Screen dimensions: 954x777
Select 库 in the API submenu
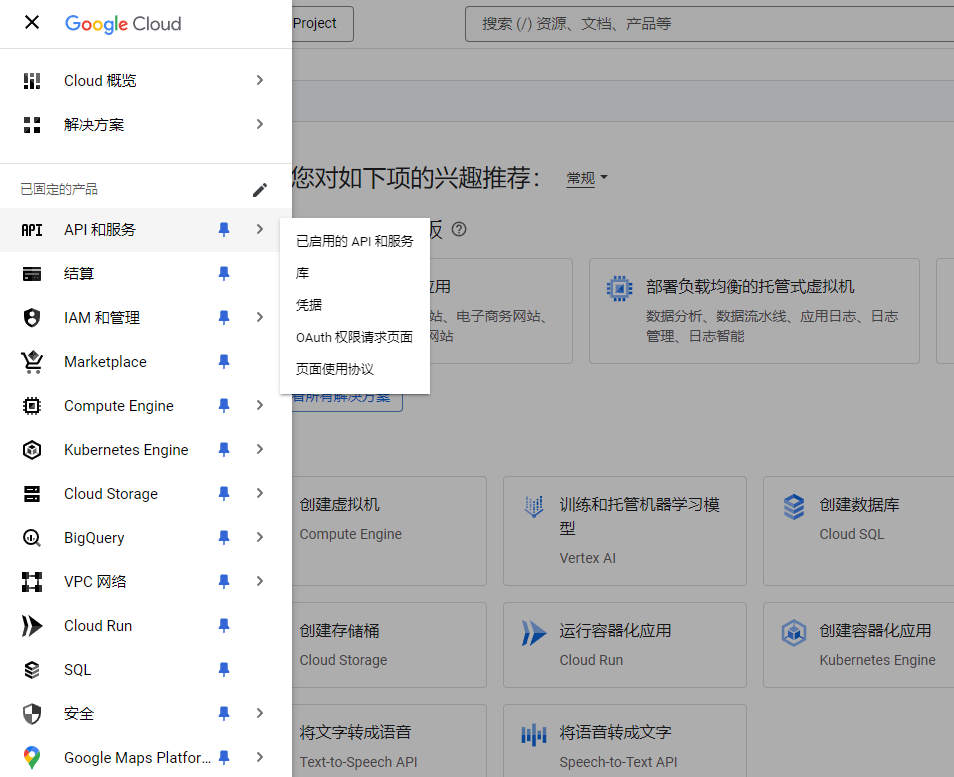[x=355, y=273]
